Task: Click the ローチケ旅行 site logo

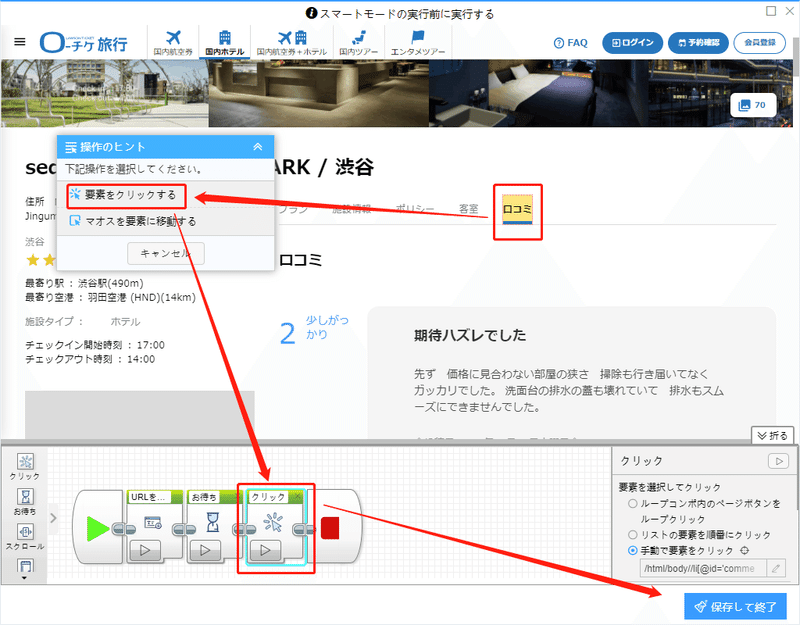Action: (x=84, y=43)
